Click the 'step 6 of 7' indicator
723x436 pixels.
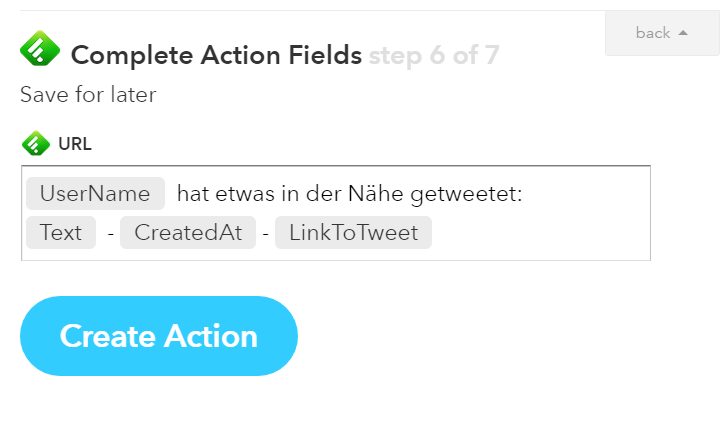(434, 55)
